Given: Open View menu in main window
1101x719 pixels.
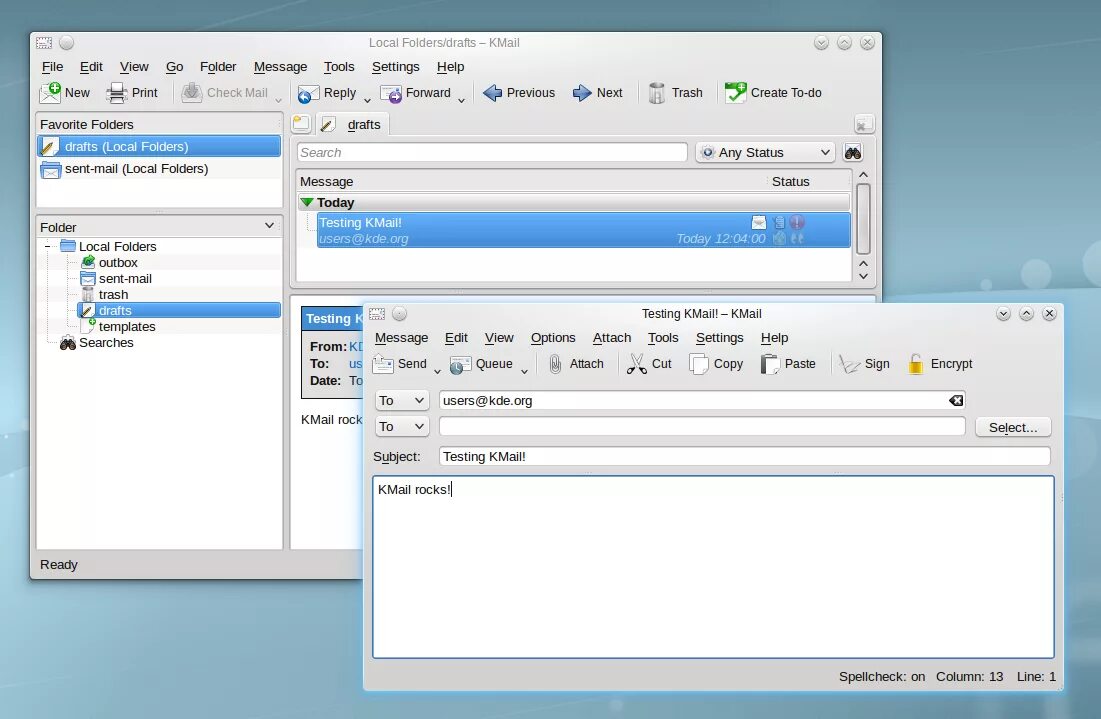Looking at the screenshot, I should [134, 67].
